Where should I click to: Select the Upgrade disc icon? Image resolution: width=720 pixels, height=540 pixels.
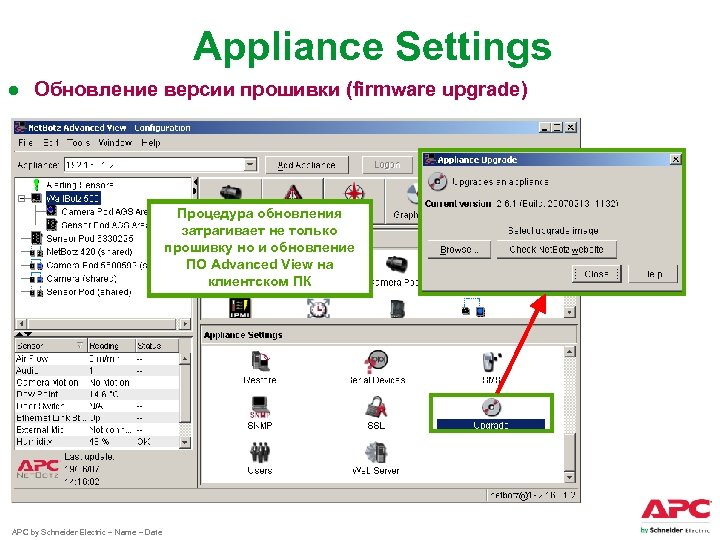coord(491,407)
